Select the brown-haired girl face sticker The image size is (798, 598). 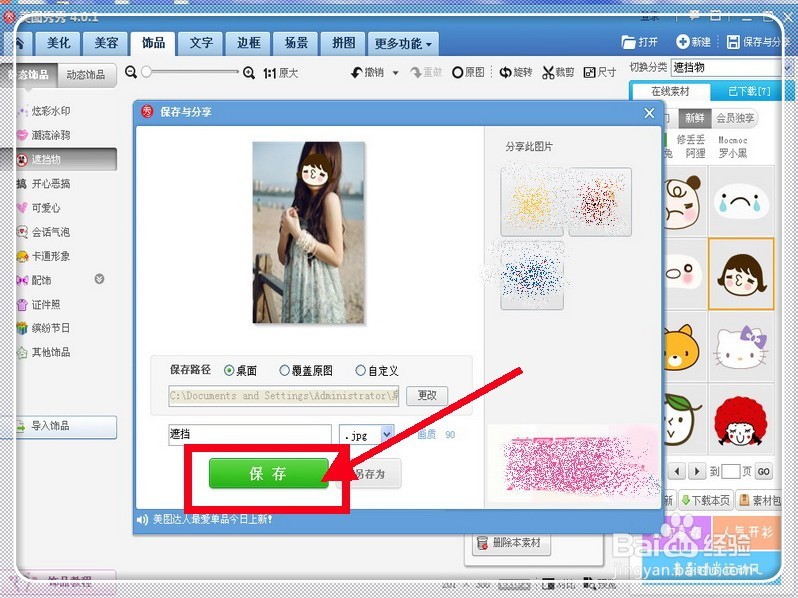pos(742,274)
